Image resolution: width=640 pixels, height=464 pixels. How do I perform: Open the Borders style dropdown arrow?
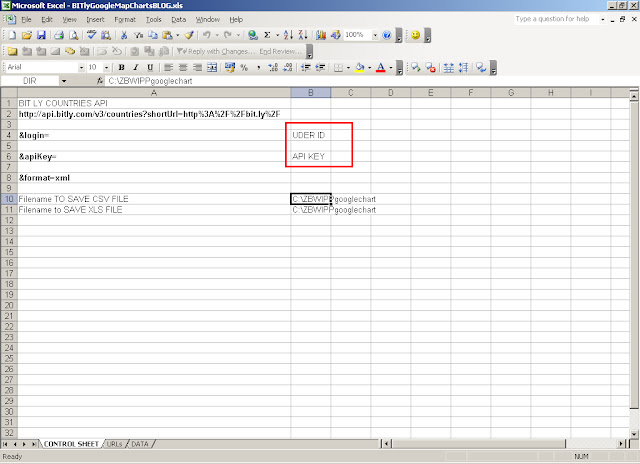click(x=348, y=67)
